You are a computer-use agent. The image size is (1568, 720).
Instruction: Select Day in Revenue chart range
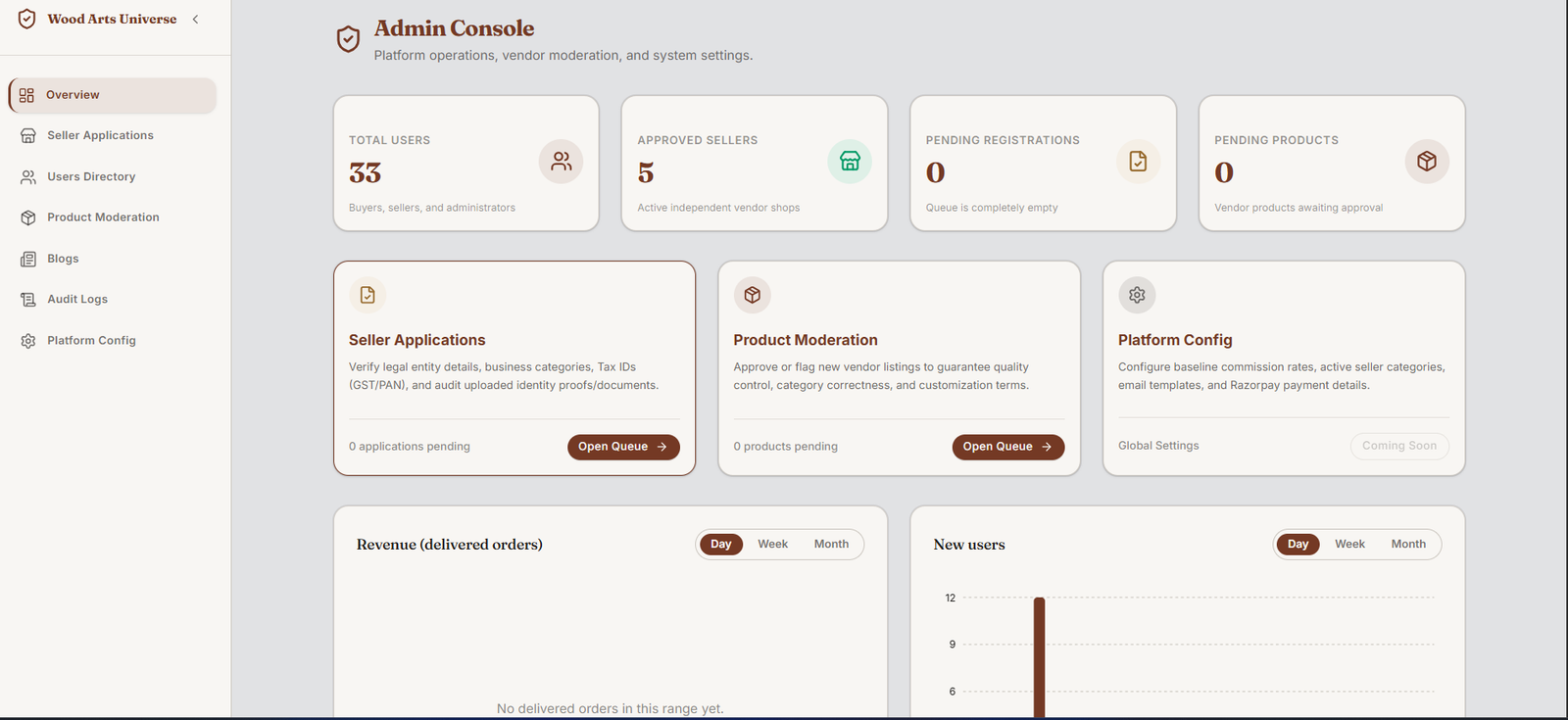click(x=721, y=545)
